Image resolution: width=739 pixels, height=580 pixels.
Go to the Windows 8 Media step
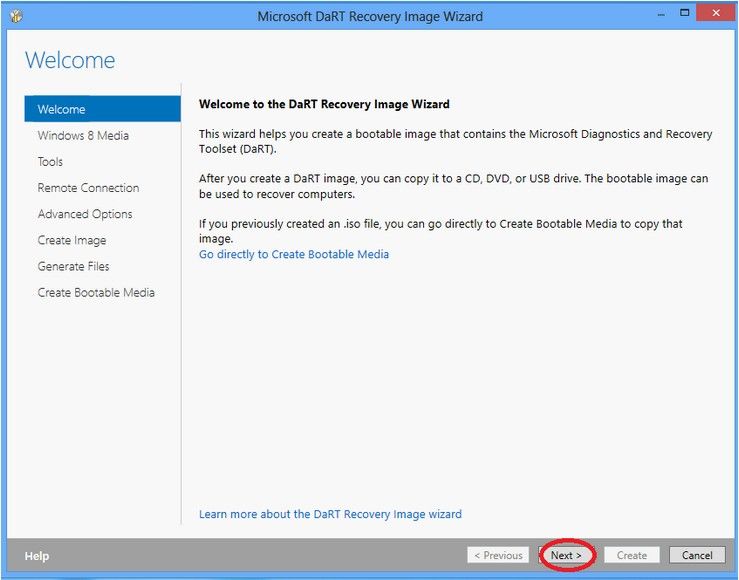tap(83, 136)
